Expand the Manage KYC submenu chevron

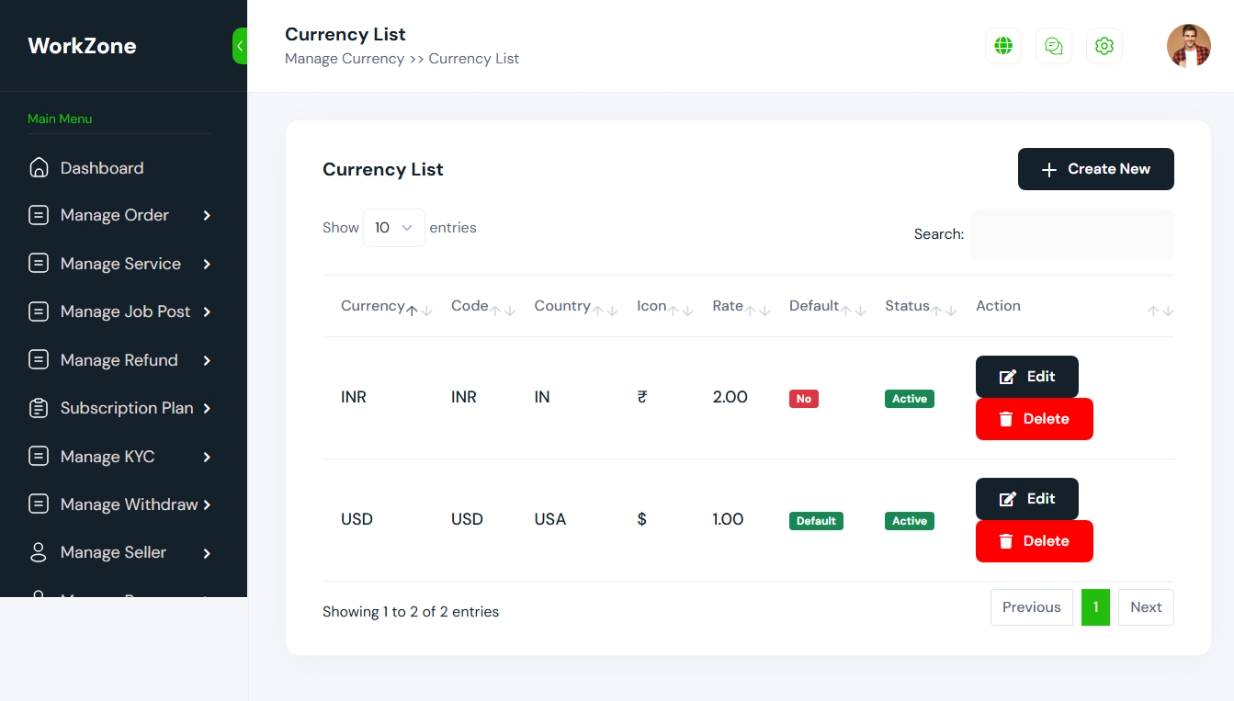pos(207,457)
